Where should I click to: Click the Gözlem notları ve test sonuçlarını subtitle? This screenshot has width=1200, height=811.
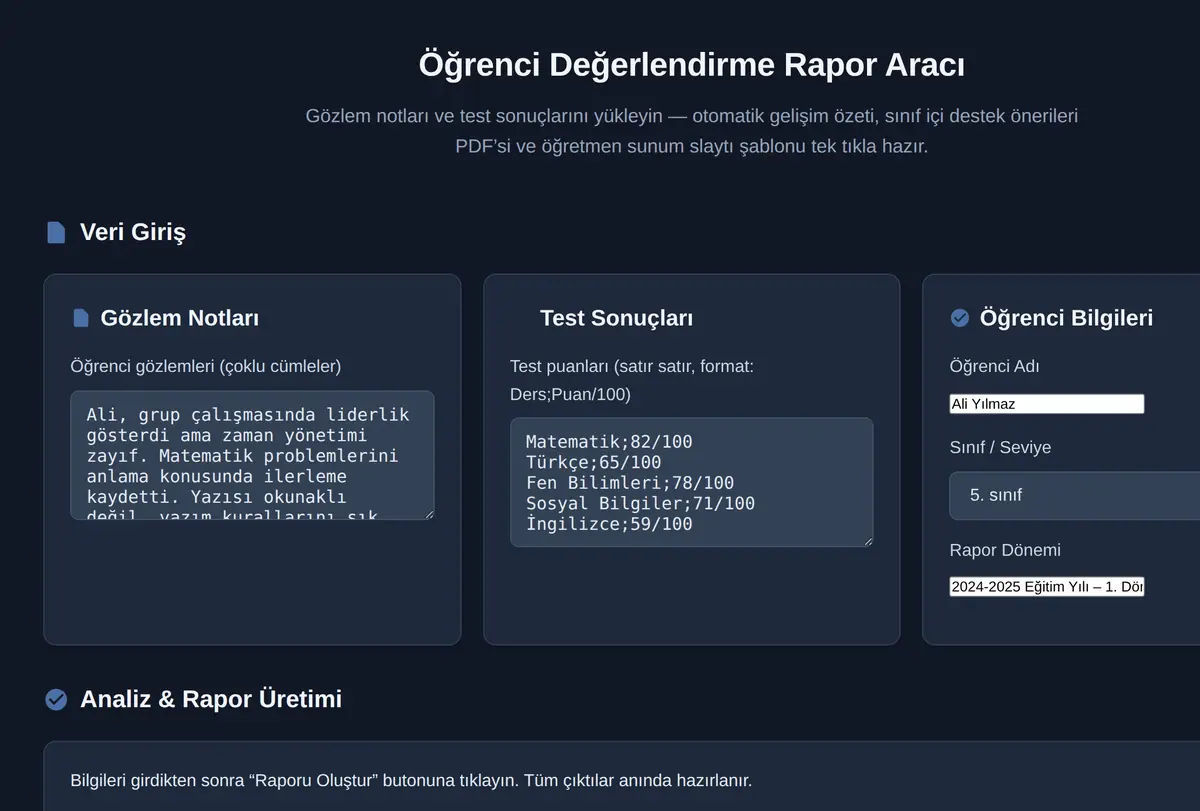pos(692,131)
